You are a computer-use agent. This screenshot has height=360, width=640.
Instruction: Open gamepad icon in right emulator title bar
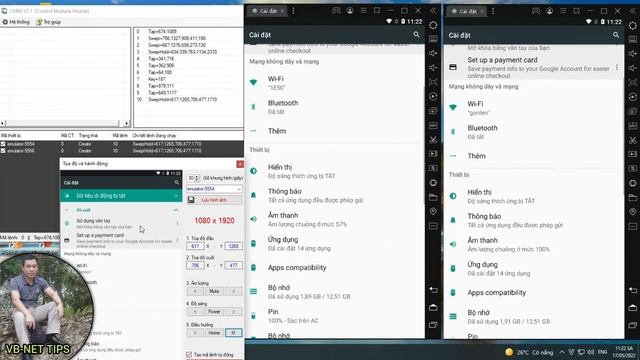click(536, 11)
